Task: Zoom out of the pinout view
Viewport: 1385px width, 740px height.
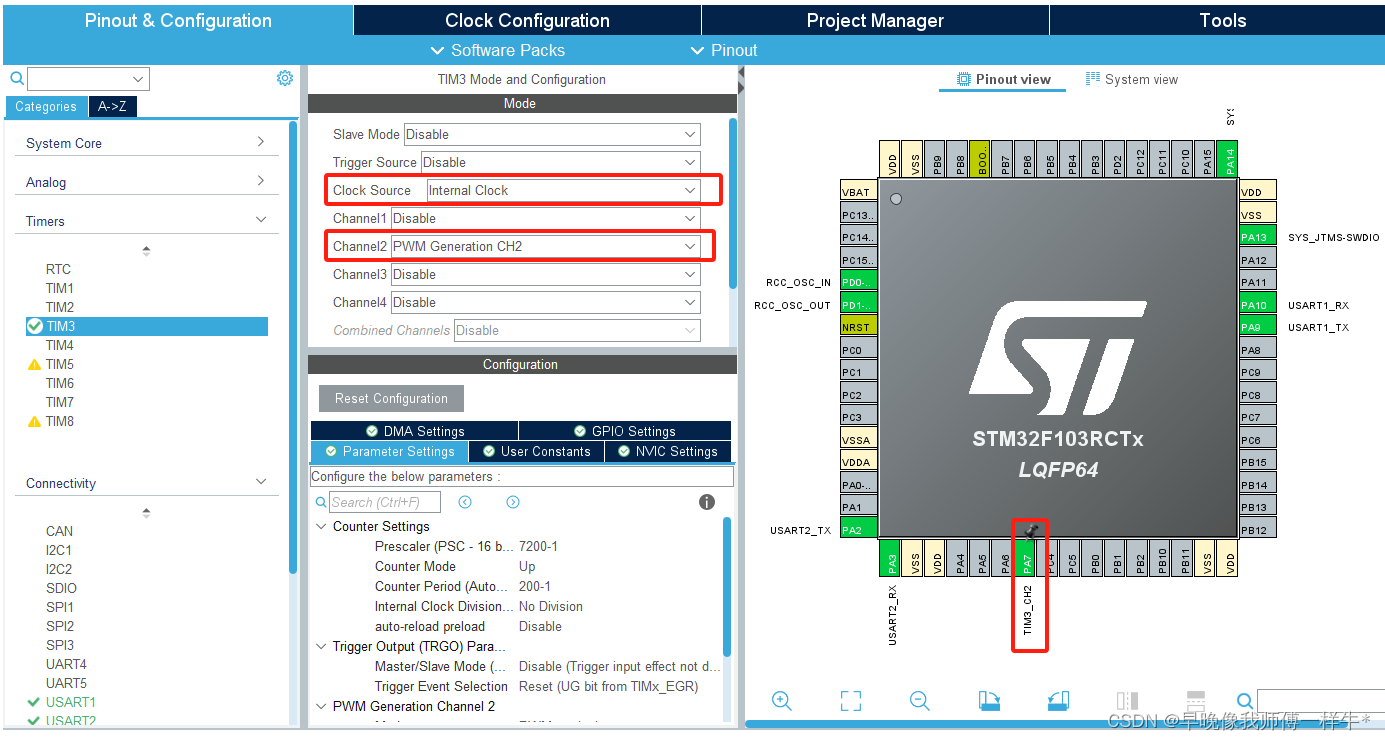Action: tap(920, 701)
